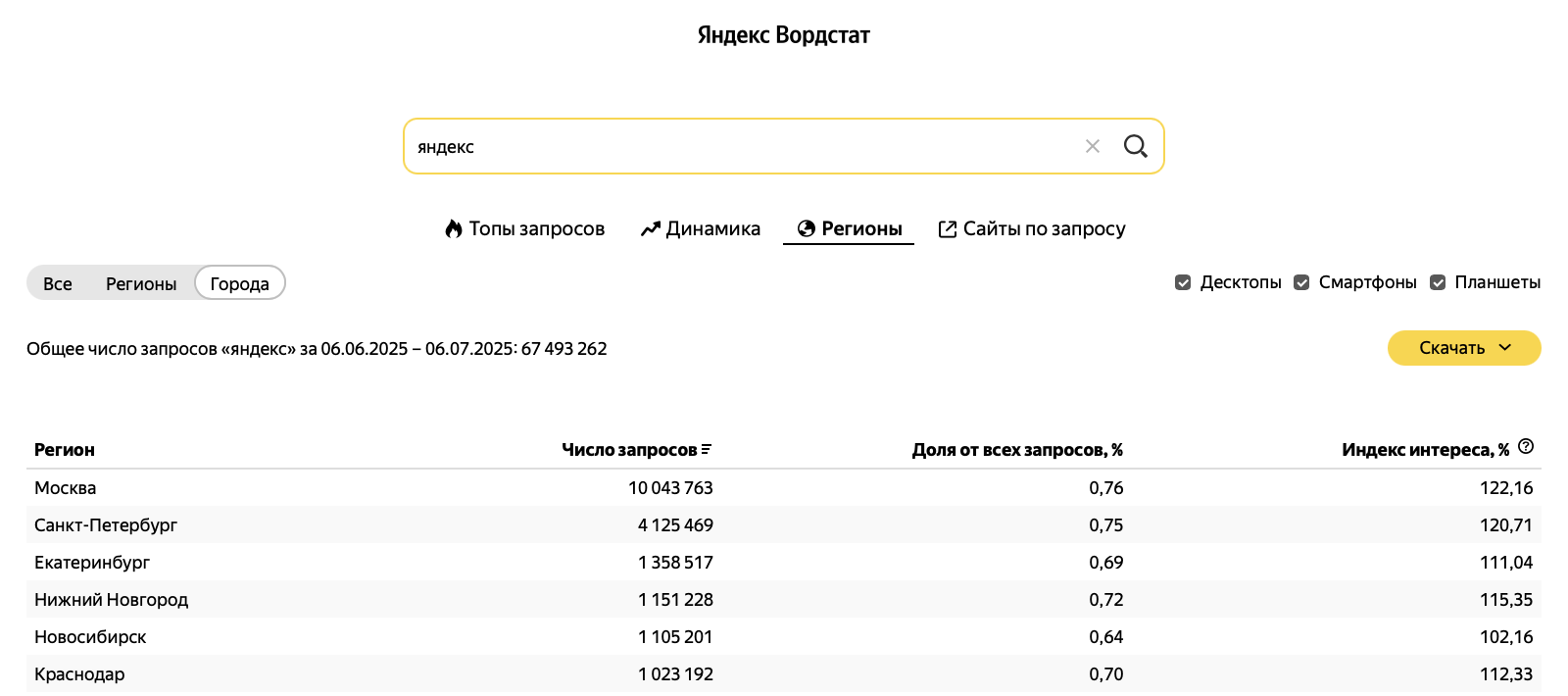Sort by Индекс интереса column header
The image size is (1568, 696).
tap(1426, 450)
